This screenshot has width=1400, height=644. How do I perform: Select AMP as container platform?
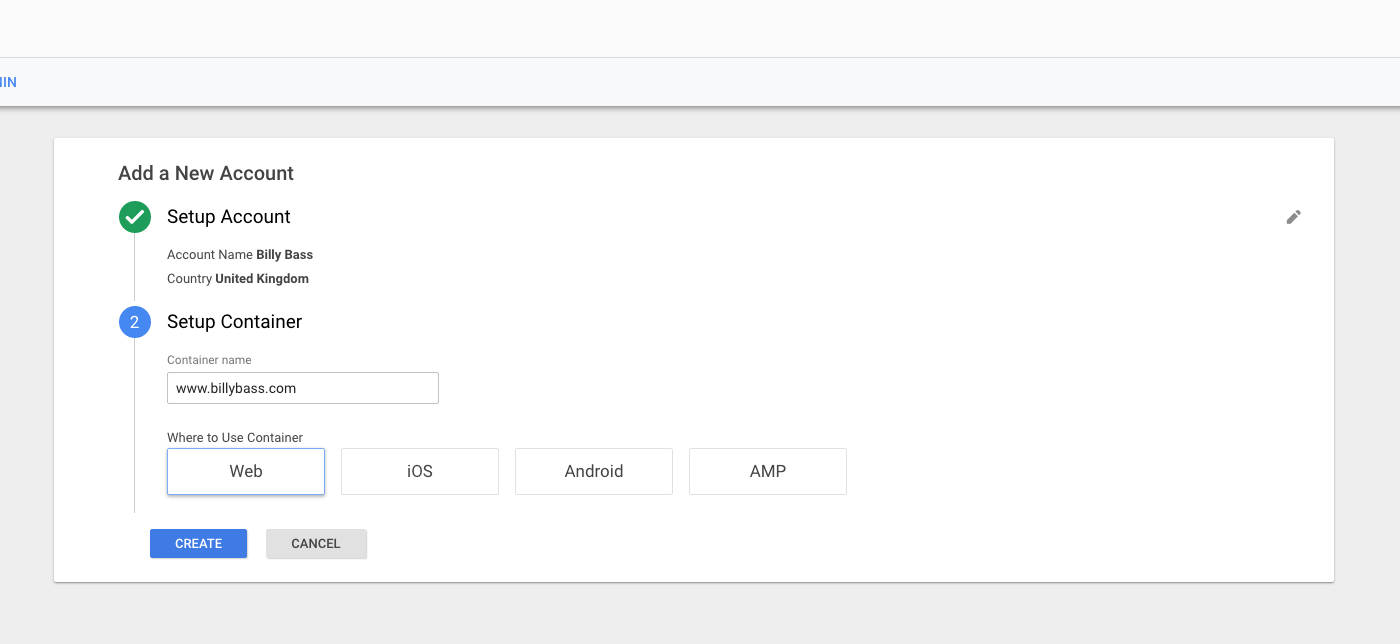[x=768, y=471]
